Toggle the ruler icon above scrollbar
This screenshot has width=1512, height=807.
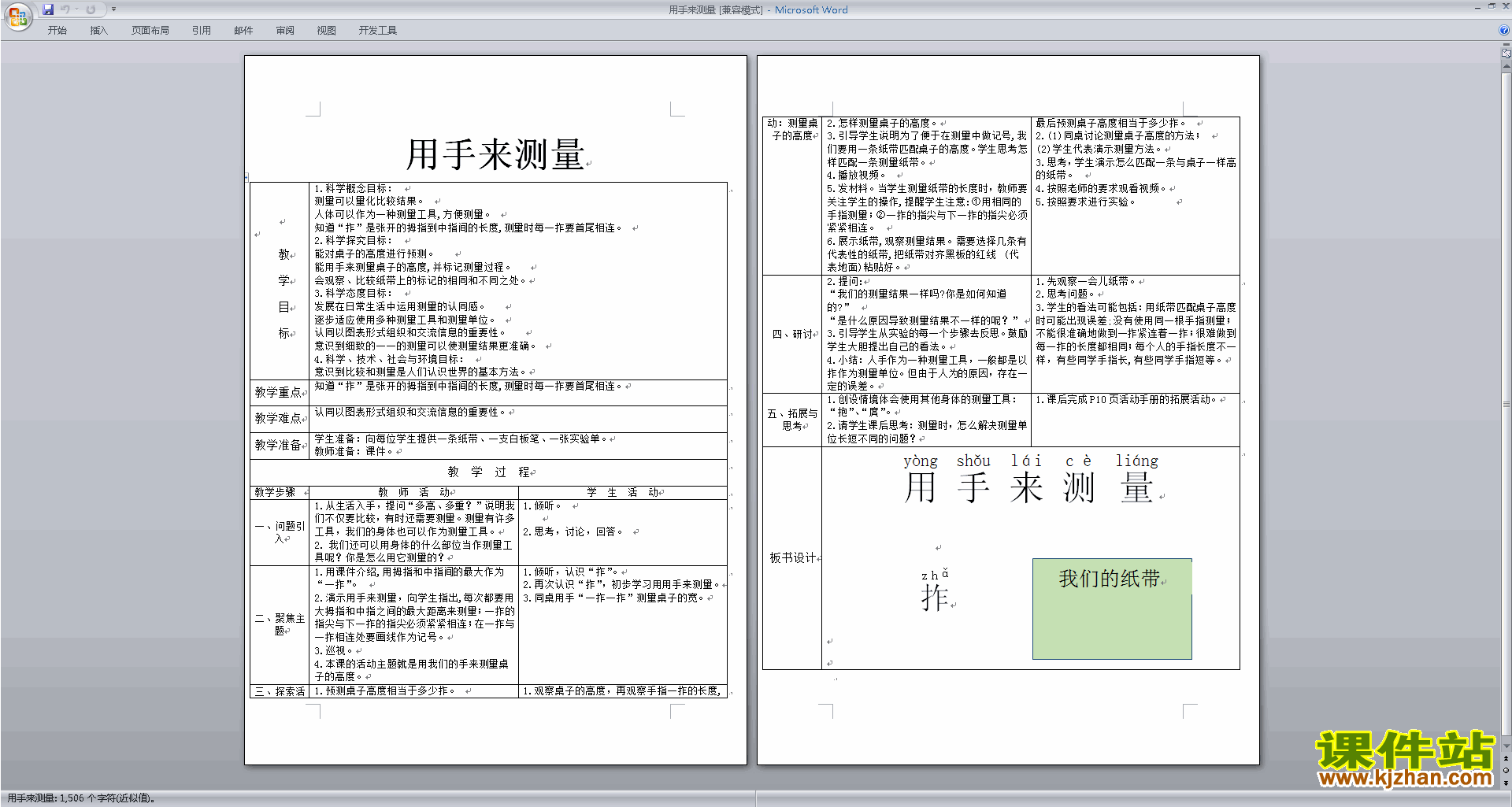tap(1506, 54)
